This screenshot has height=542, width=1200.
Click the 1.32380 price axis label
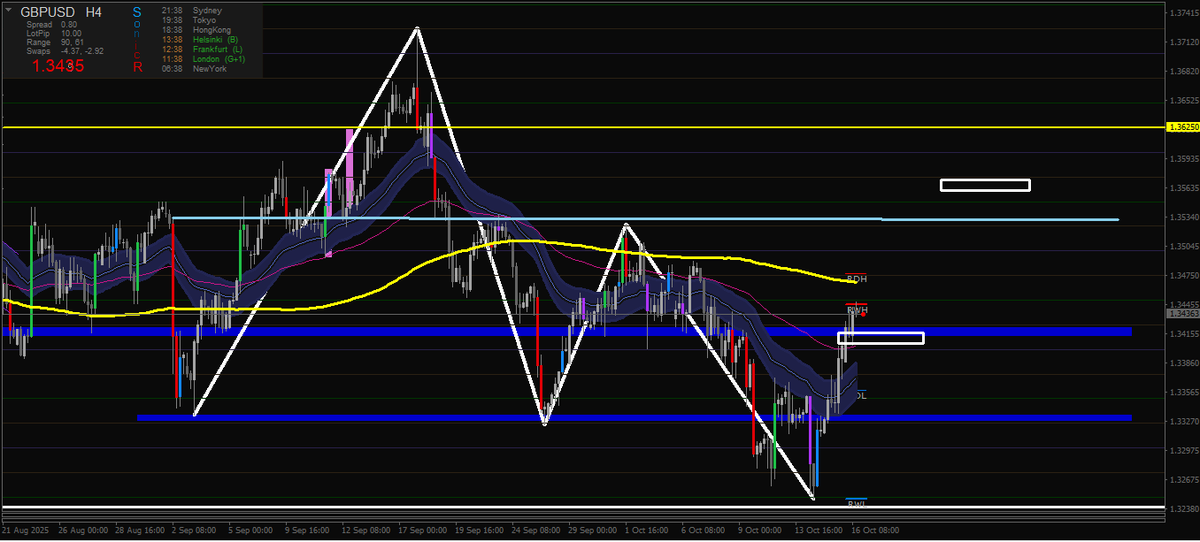click(1182, 508)
